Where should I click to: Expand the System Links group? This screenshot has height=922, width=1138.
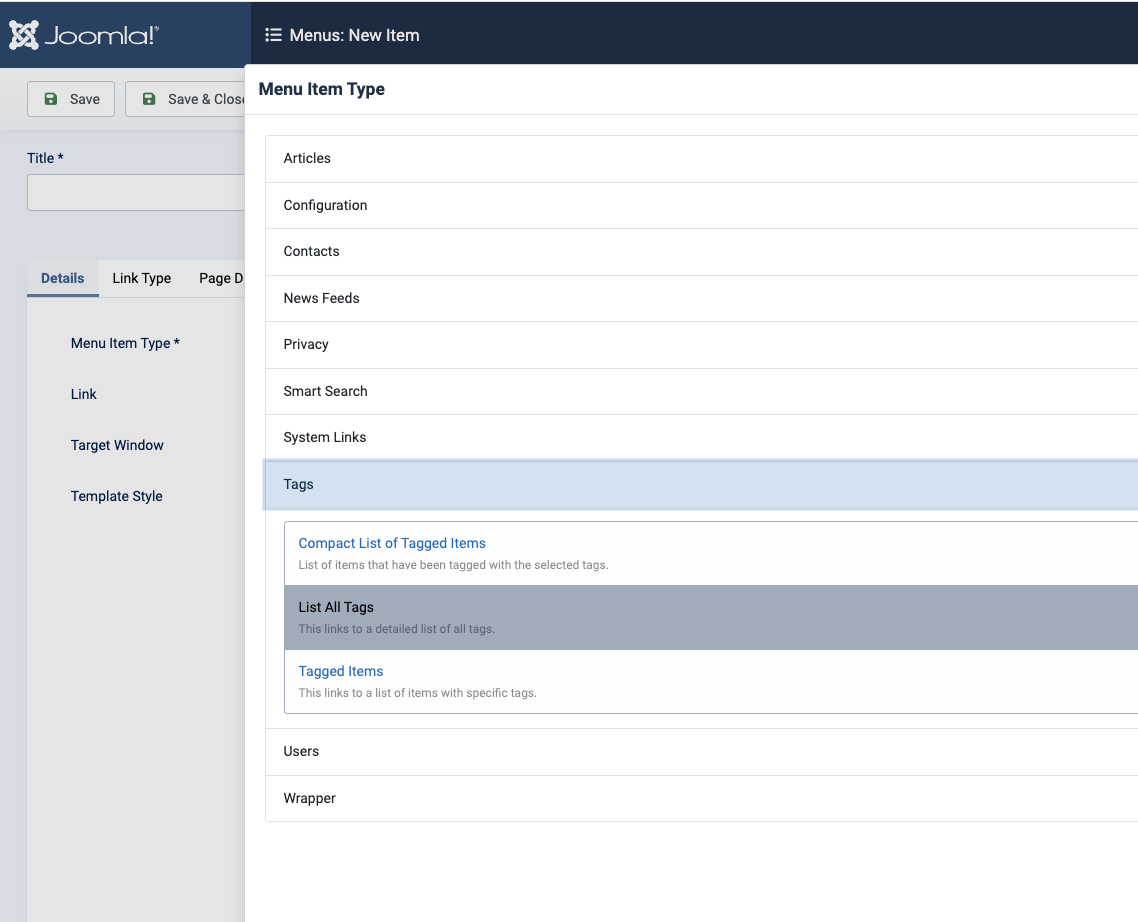pyautogui.click(x=702, y=437)
